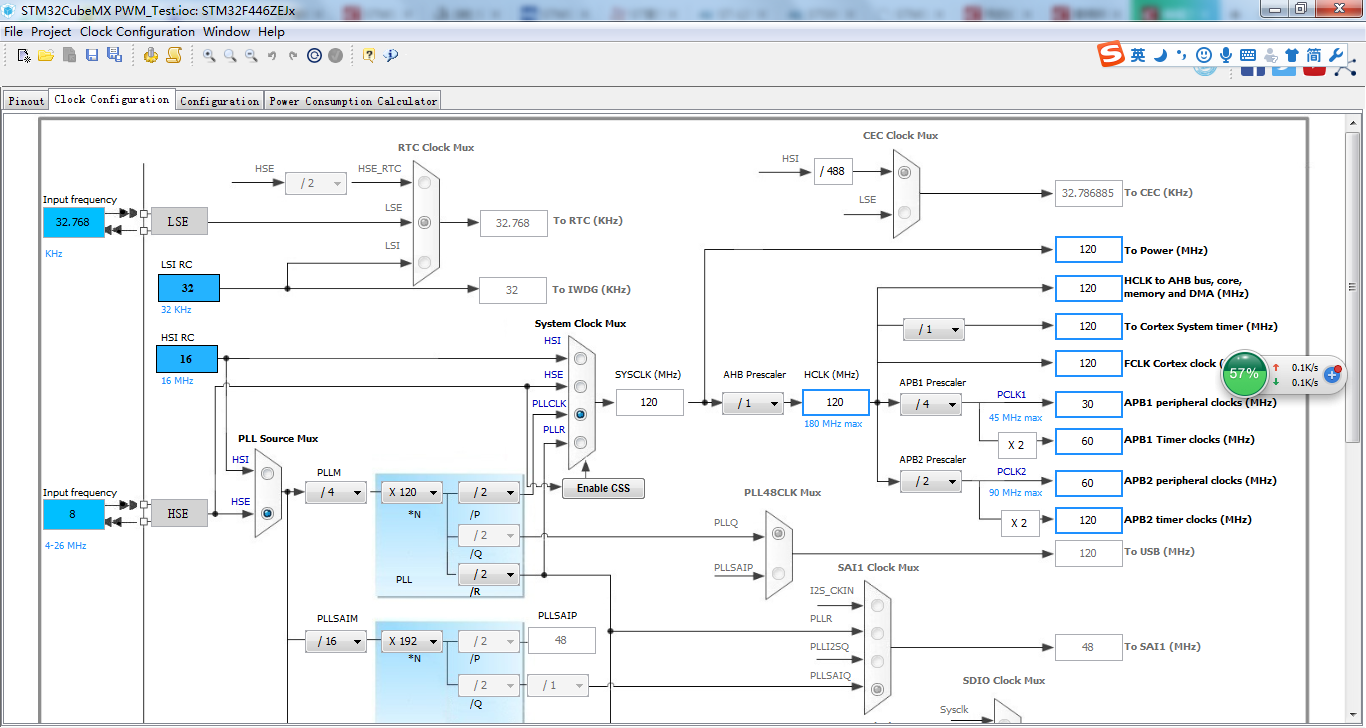Click the Sogou punctuation toggle icon
This screenshot has height=728, width=1366.
[1181, 55]
